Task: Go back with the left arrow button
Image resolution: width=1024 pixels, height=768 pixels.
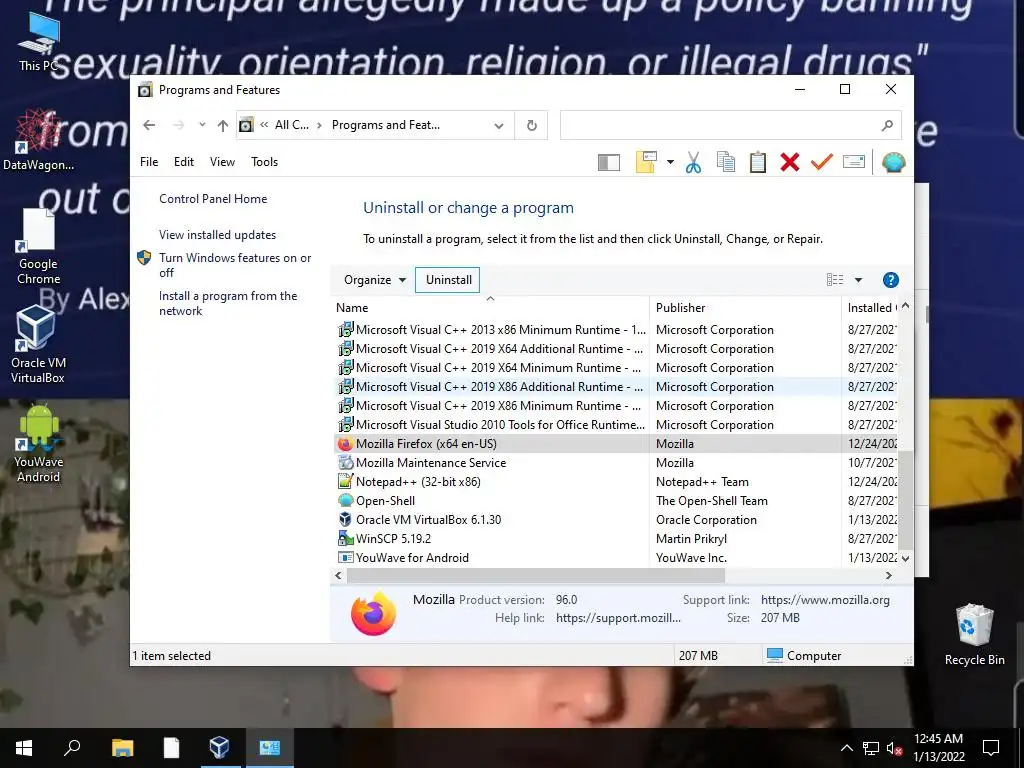Action: (149, 125)
